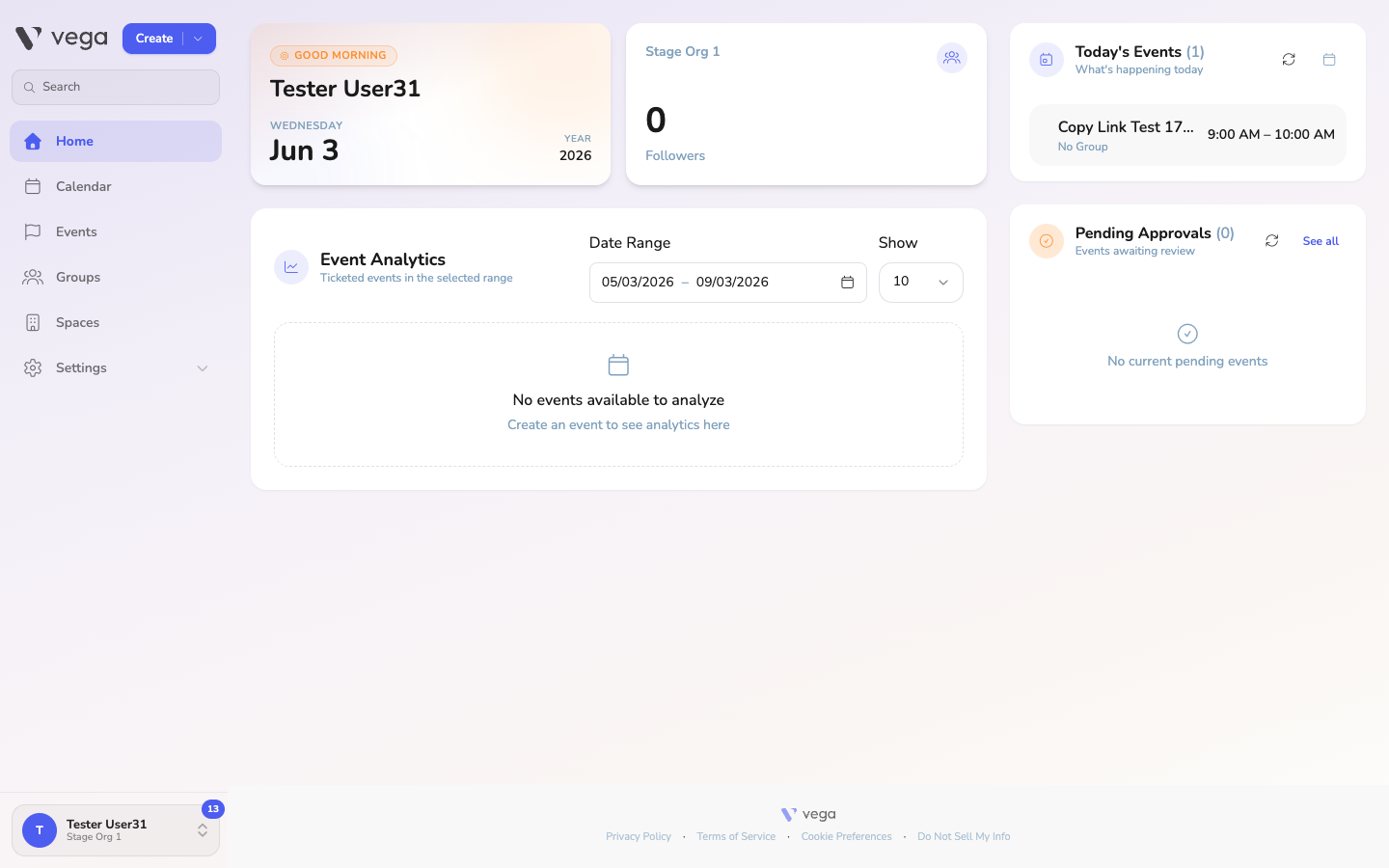This screenshot has height=868, width=1389.
Task: Click the Settings gear icon
Action: point(33,367)
